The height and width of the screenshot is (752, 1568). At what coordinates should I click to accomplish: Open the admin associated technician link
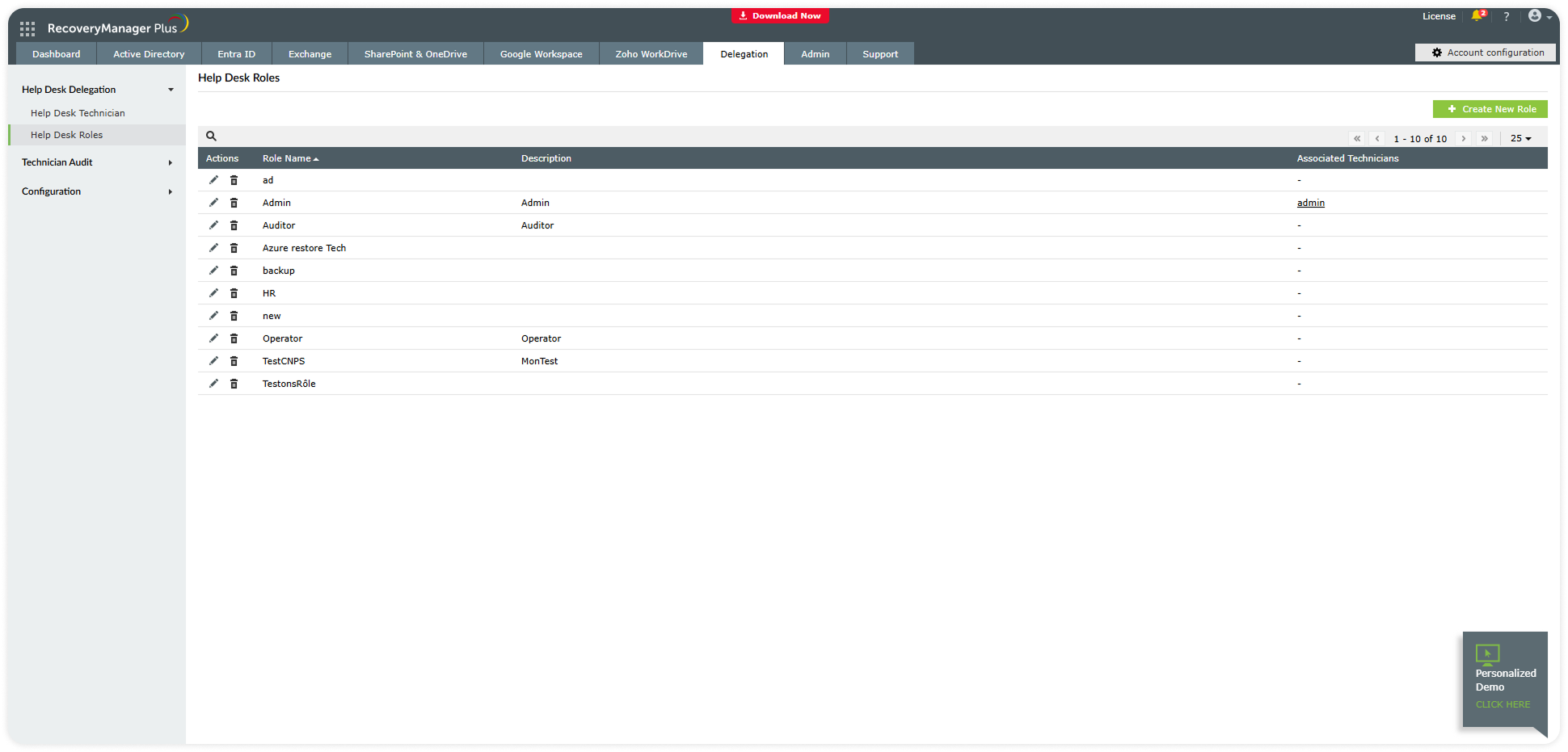[x=1310, y=203]
